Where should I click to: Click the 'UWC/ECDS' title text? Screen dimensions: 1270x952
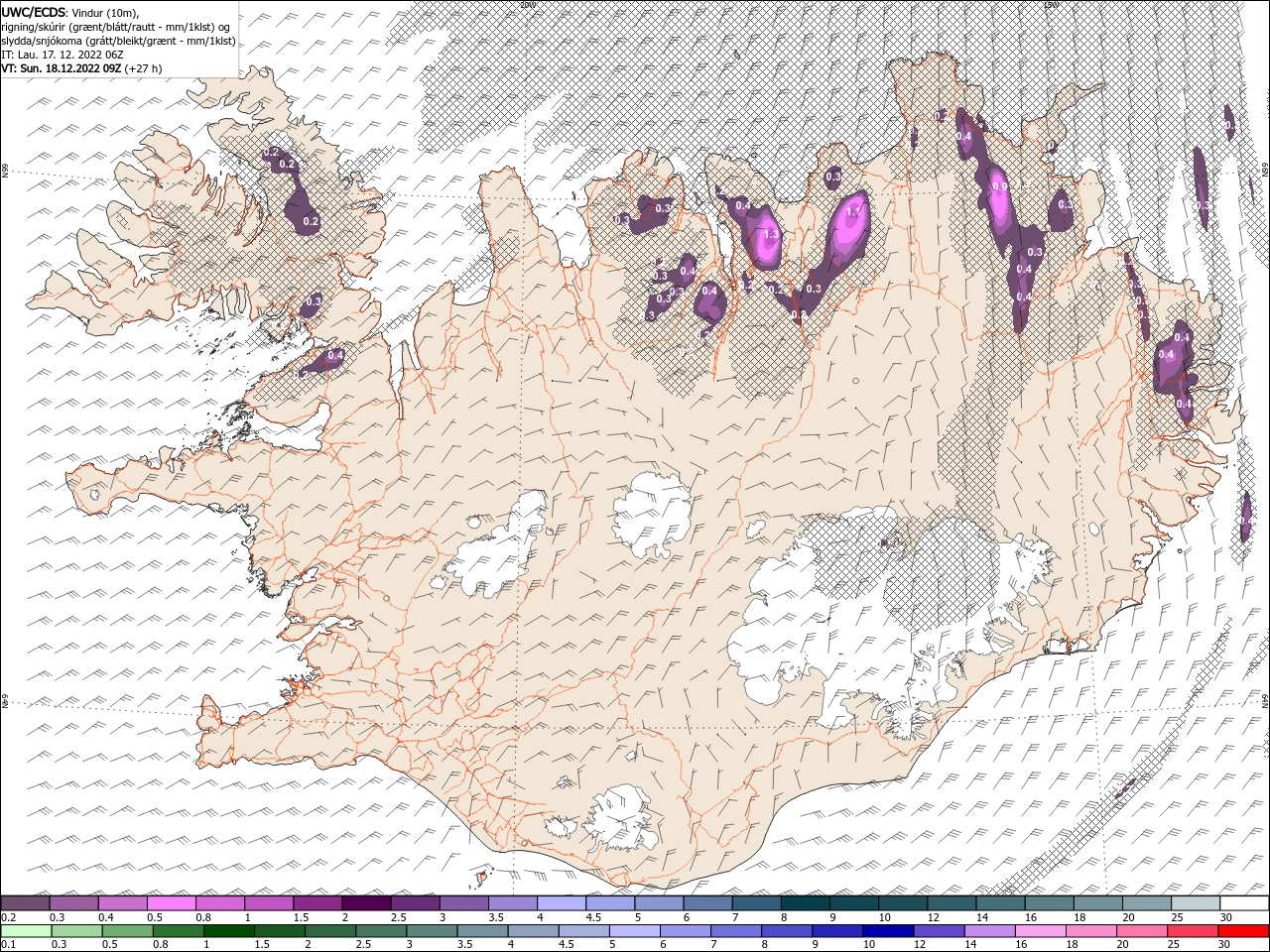(34, 12)
